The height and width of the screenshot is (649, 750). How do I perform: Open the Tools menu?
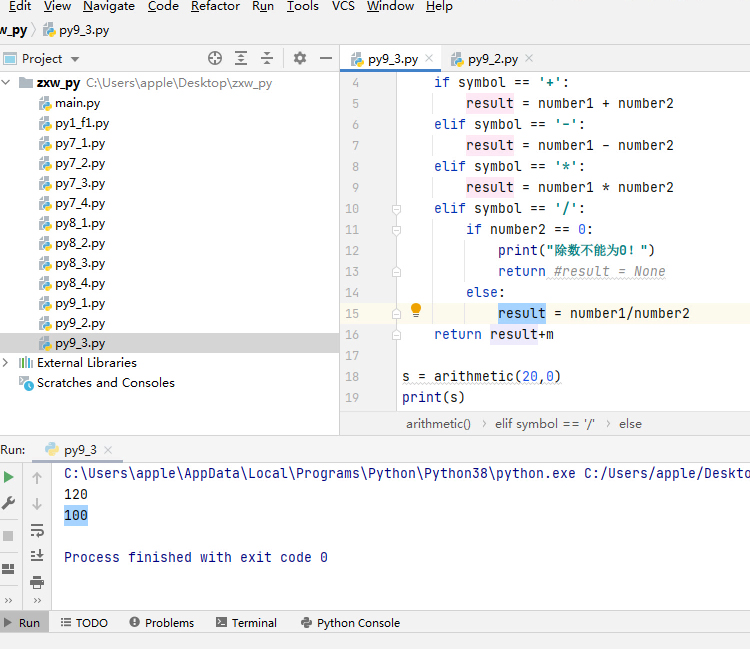[303, 6]
